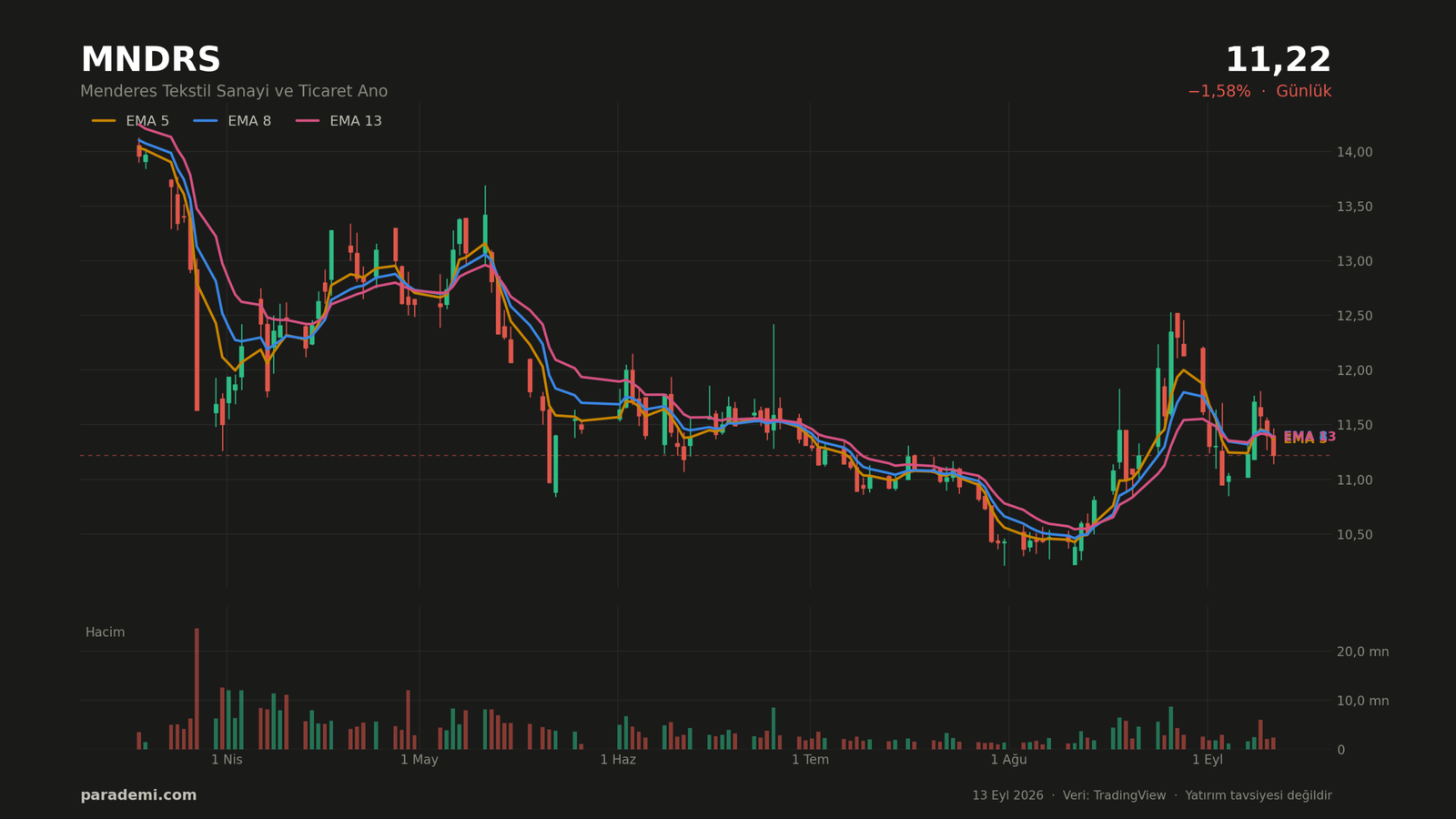Select the '1 Haz' date label

point(618,760)
